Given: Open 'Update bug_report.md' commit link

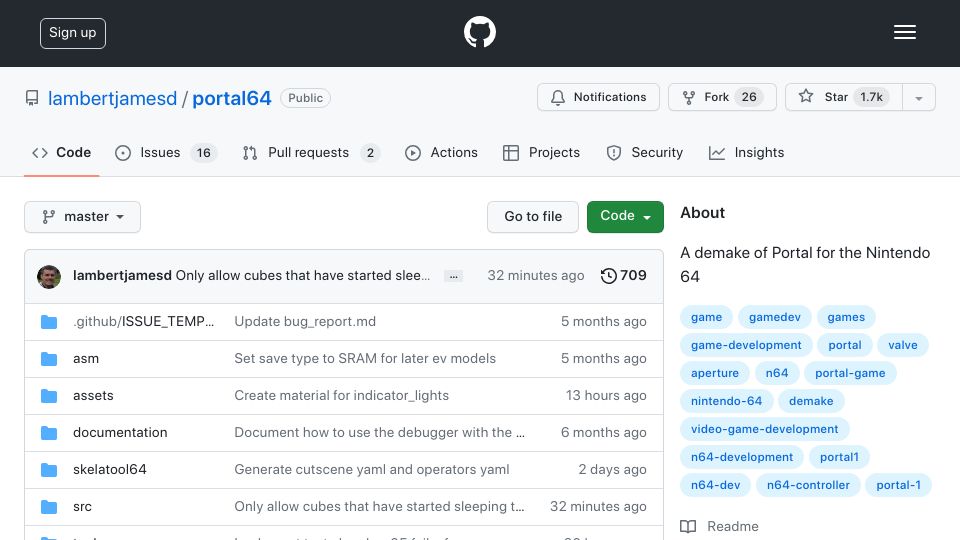Looking at the screenshot, I should pyautogui.click(x=305, y=321).
